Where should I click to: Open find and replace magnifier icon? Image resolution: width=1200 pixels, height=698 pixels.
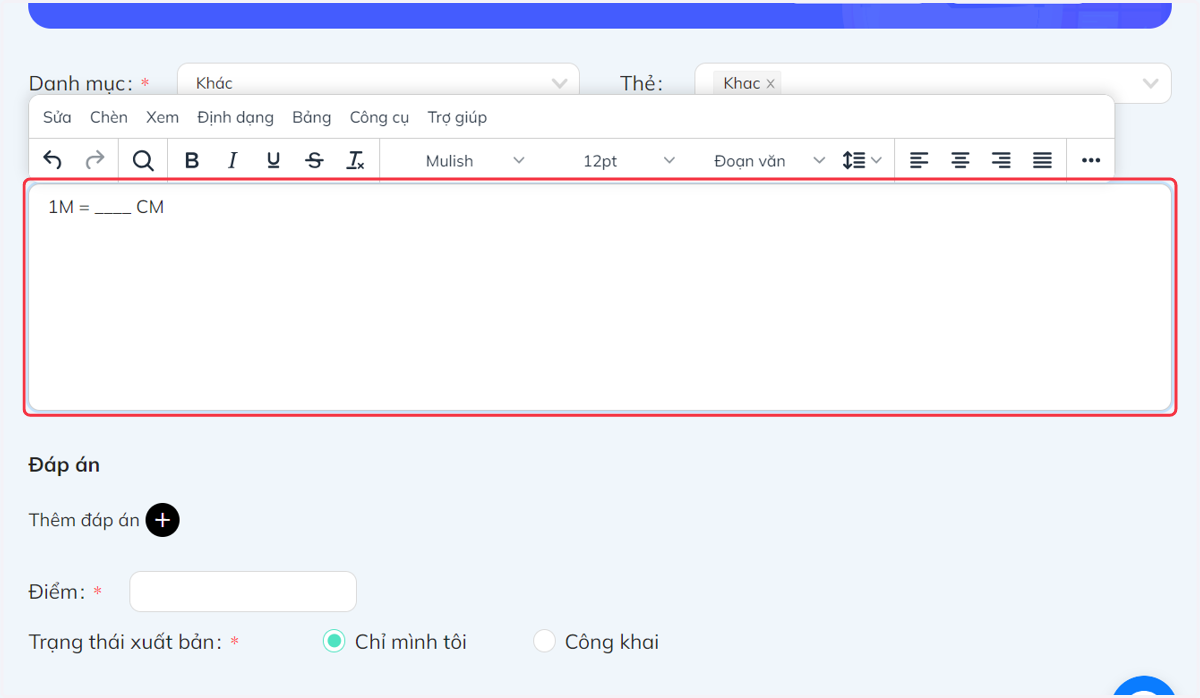(x=143, y=160)
